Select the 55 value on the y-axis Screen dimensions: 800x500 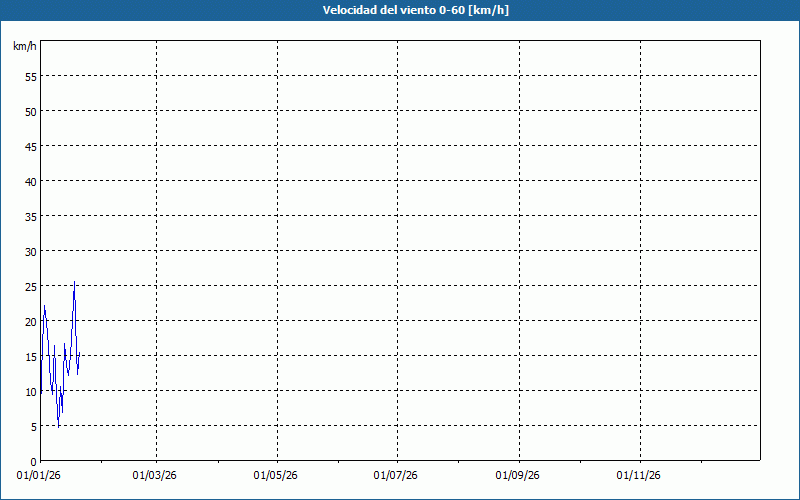coord(30,76)
